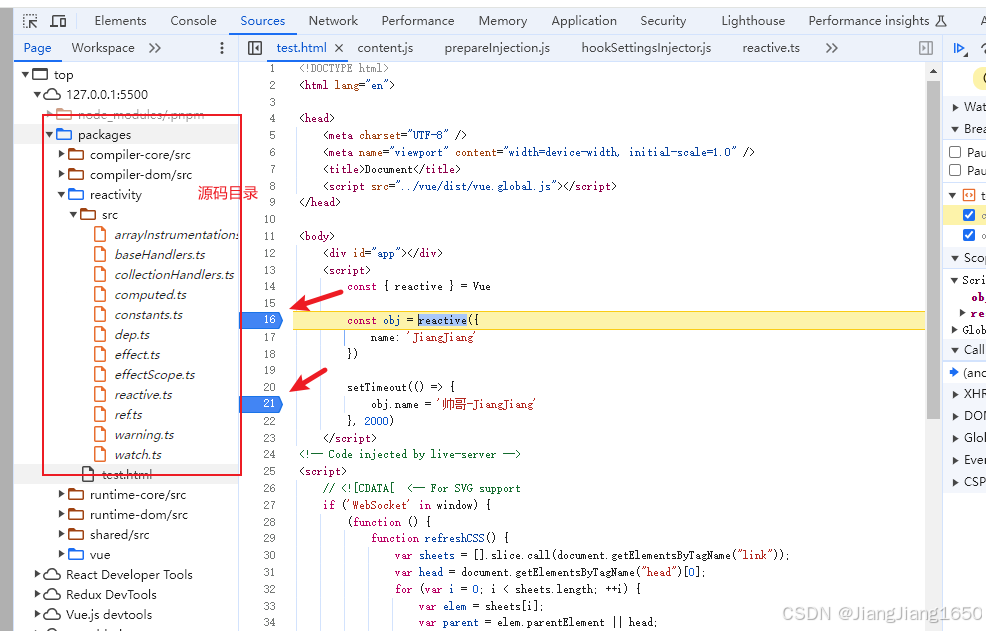Open arrayInstrumentations file in tree
The height and width of the screenshot is (631, 986).
176,235
